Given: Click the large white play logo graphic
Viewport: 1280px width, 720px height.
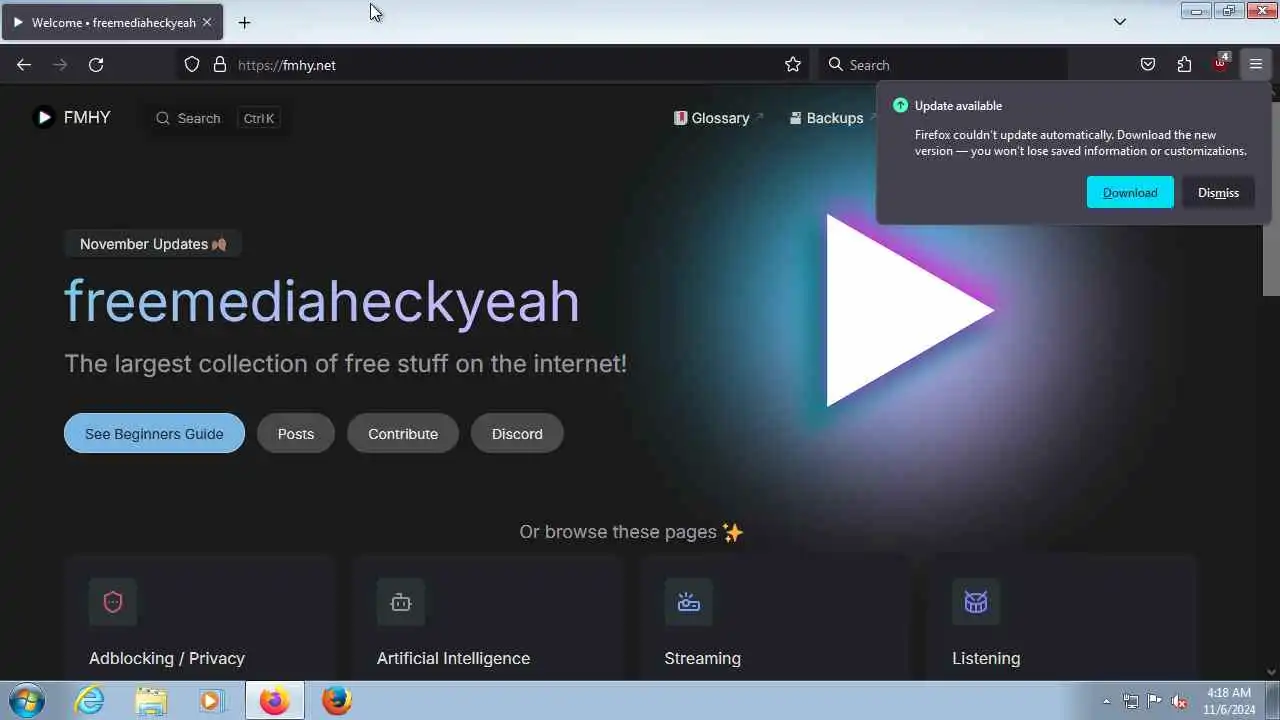Looking at the screenshot, I should [909, 311].
